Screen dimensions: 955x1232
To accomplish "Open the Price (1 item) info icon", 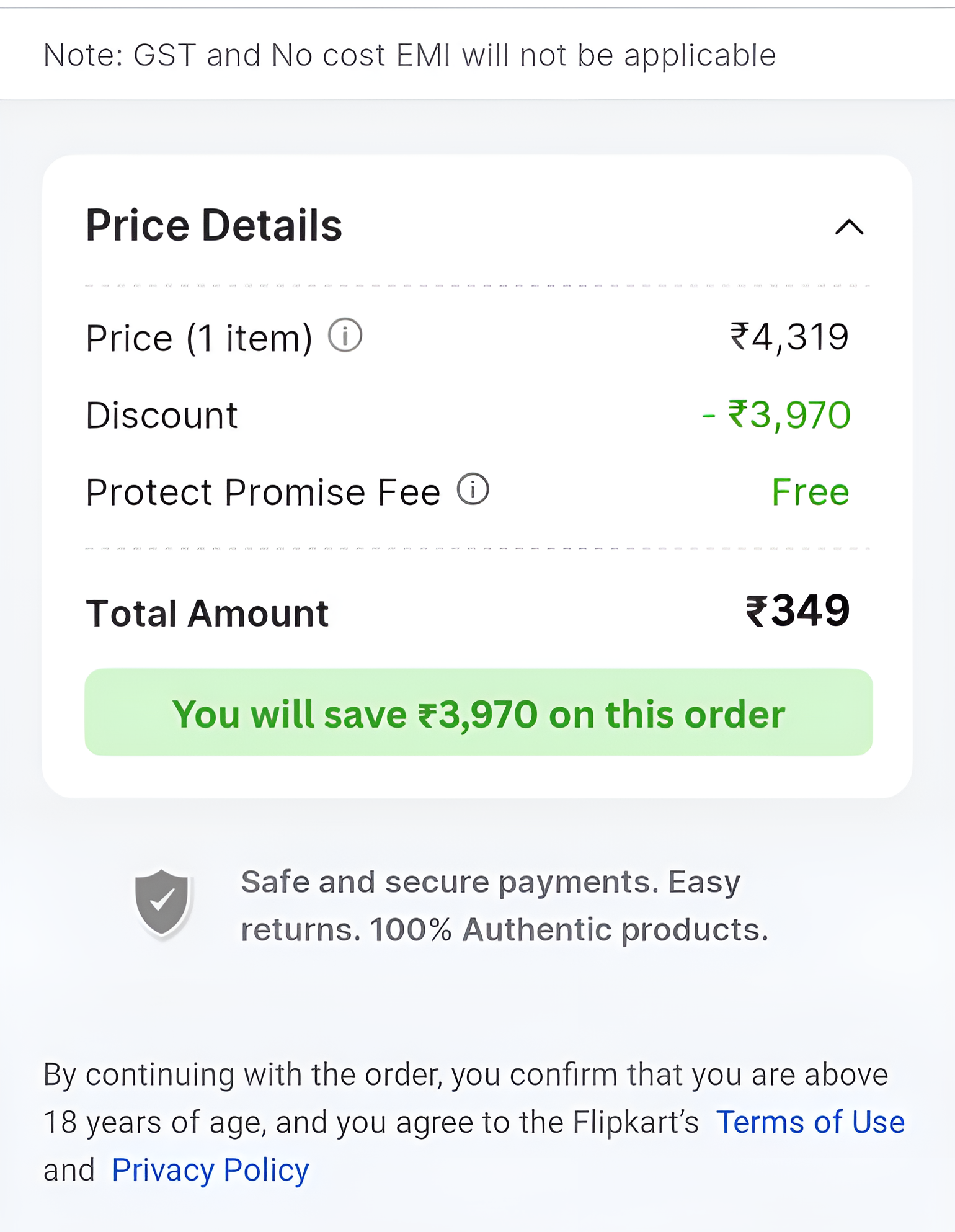I will [x=345, y=336].
